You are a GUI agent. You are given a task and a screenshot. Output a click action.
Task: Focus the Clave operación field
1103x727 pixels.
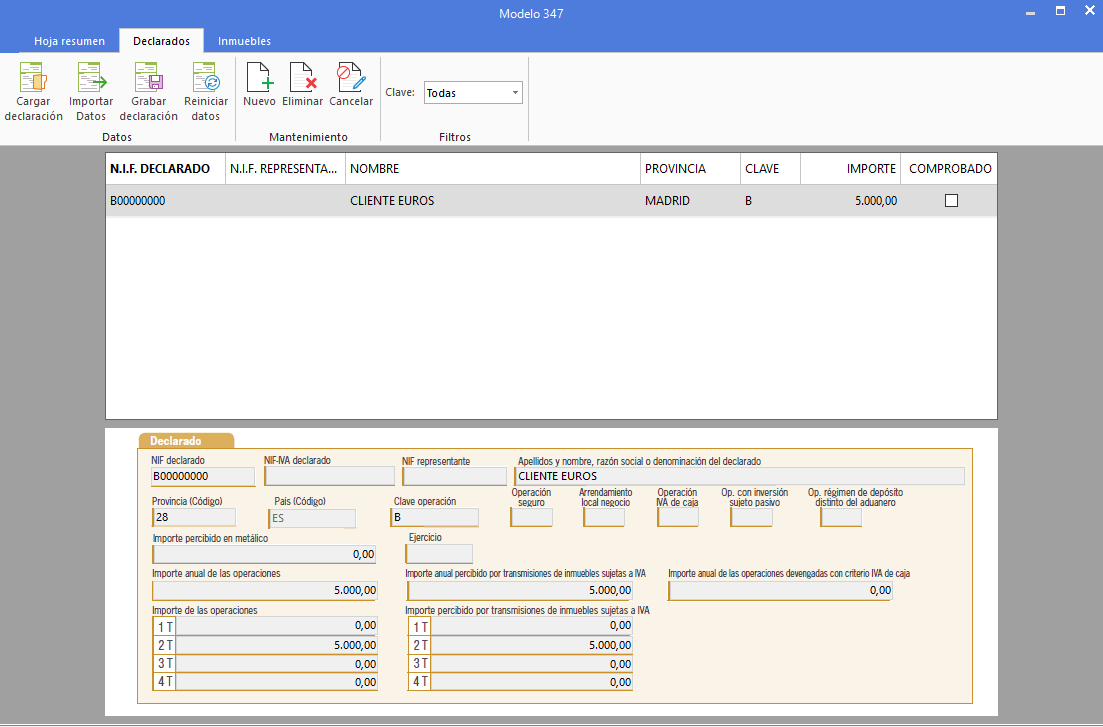pos(434,517)
